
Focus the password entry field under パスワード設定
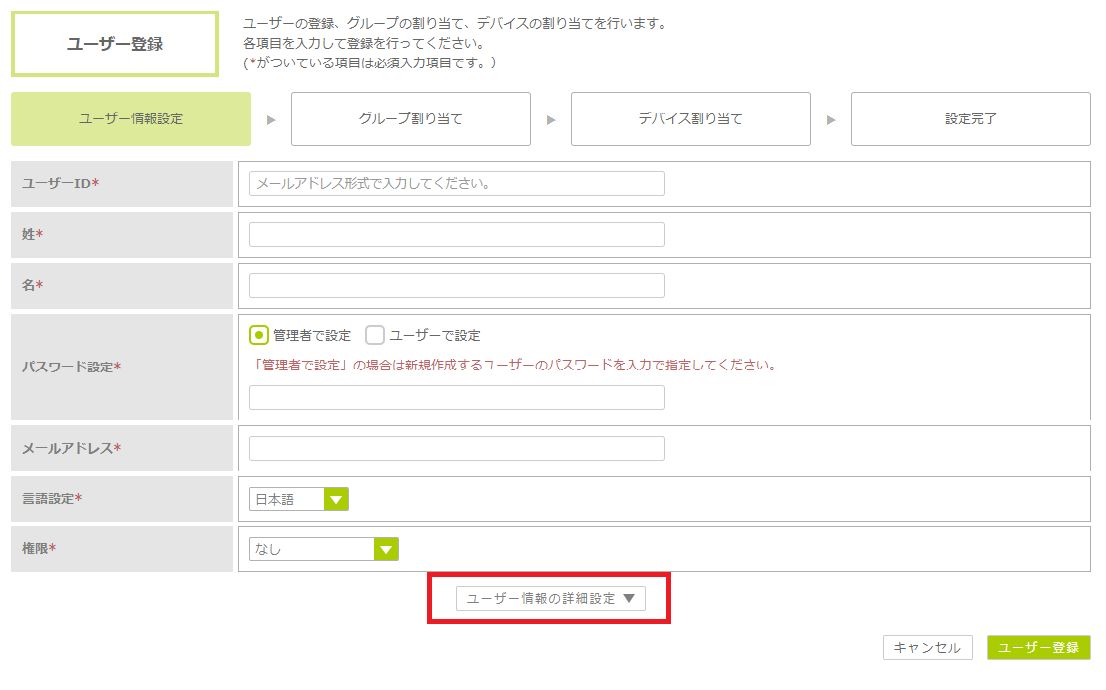point(456,397)
